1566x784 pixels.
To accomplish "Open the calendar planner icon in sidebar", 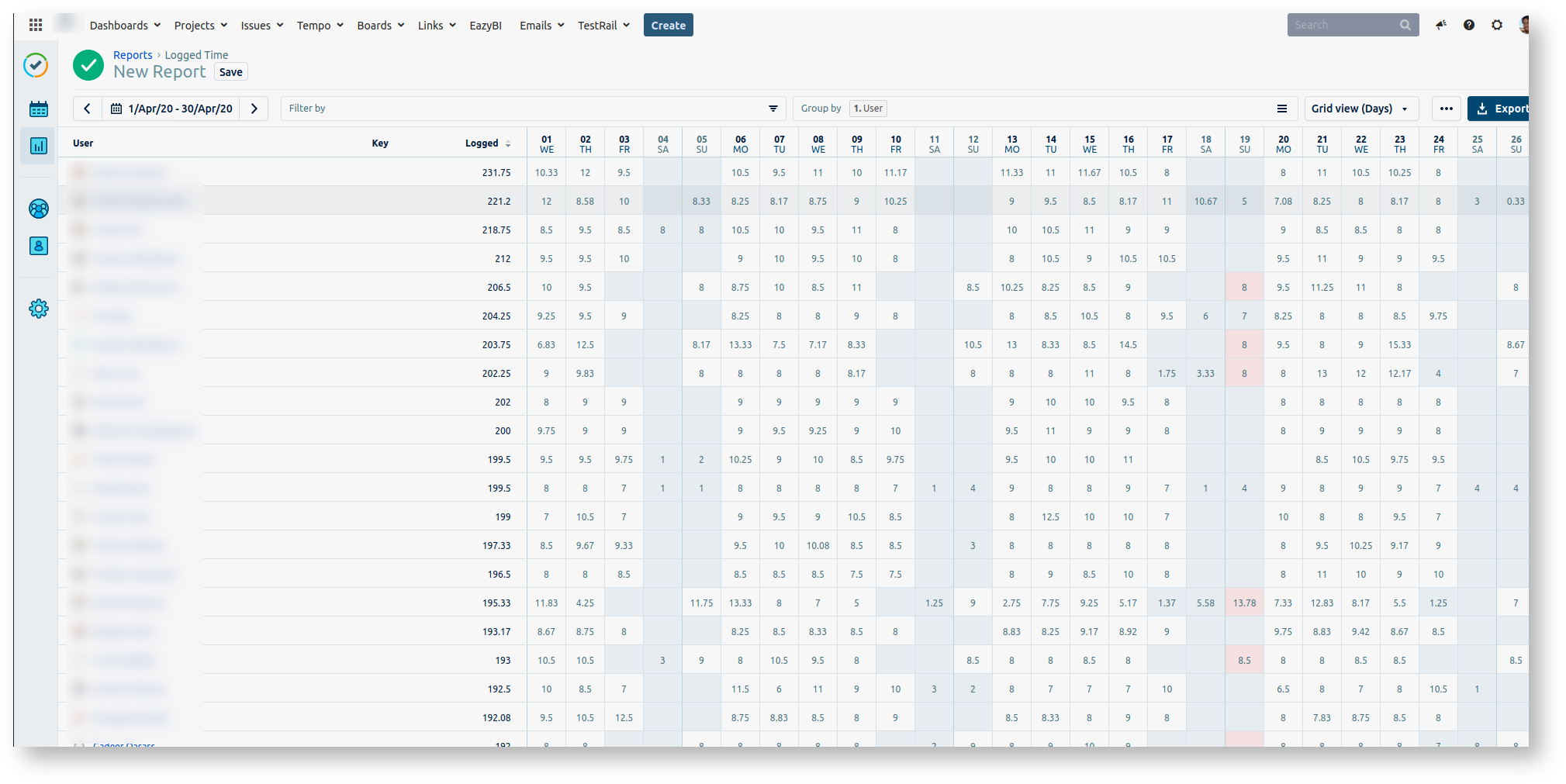I will coord(38,109).
